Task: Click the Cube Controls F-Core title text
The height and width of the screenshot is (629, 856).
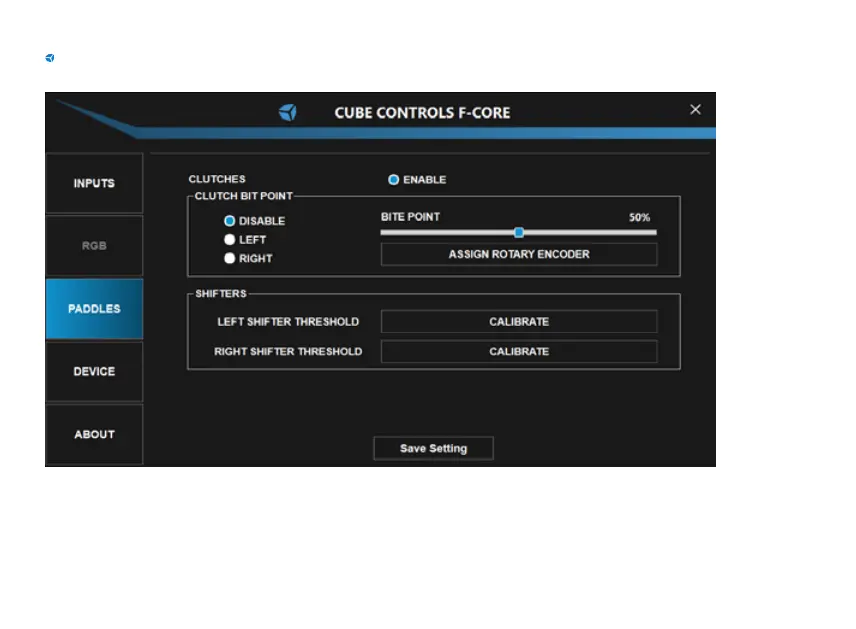Action: point(423,112)
